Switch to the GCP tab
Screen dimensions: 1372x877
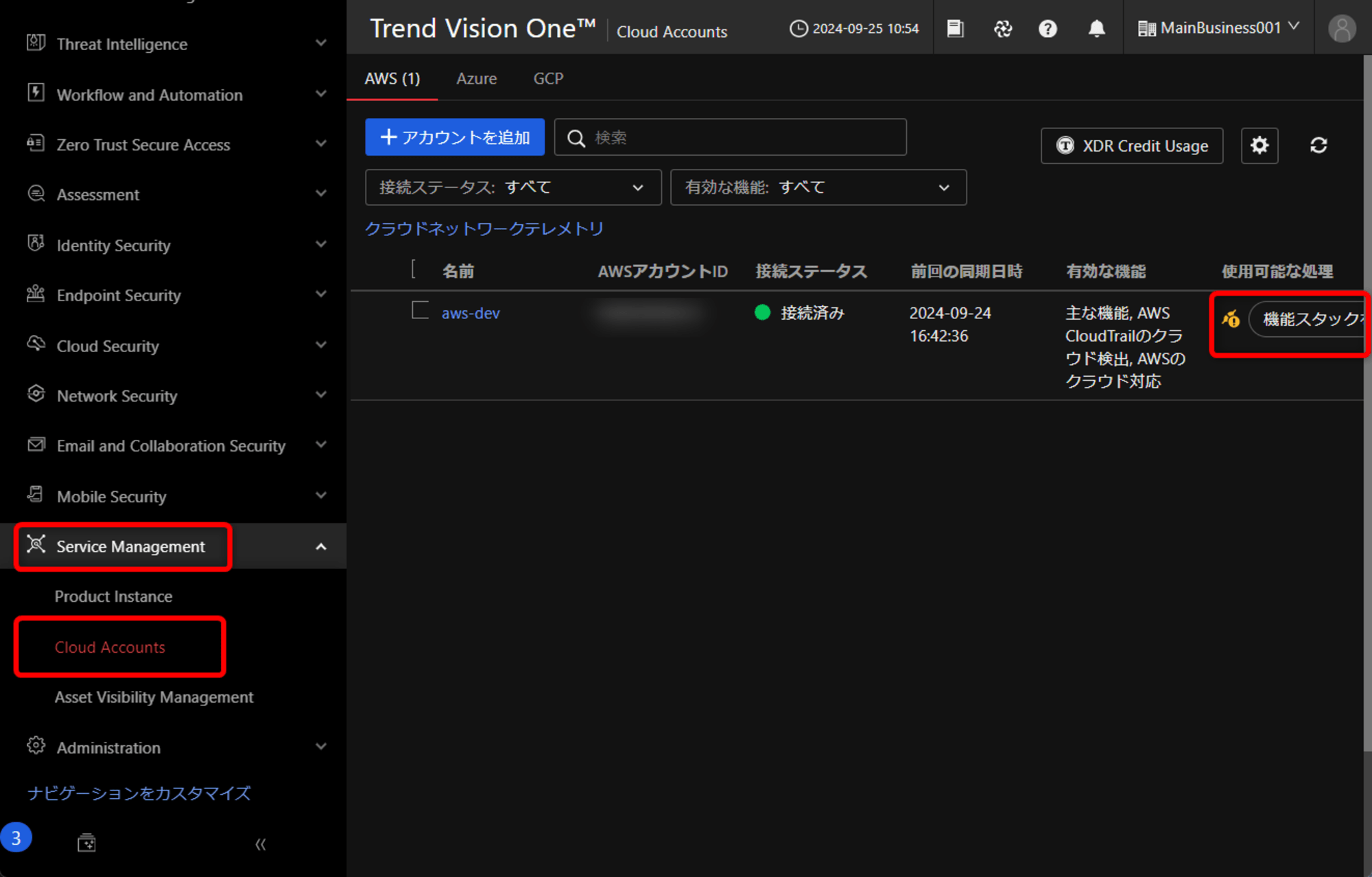point(549,79)
